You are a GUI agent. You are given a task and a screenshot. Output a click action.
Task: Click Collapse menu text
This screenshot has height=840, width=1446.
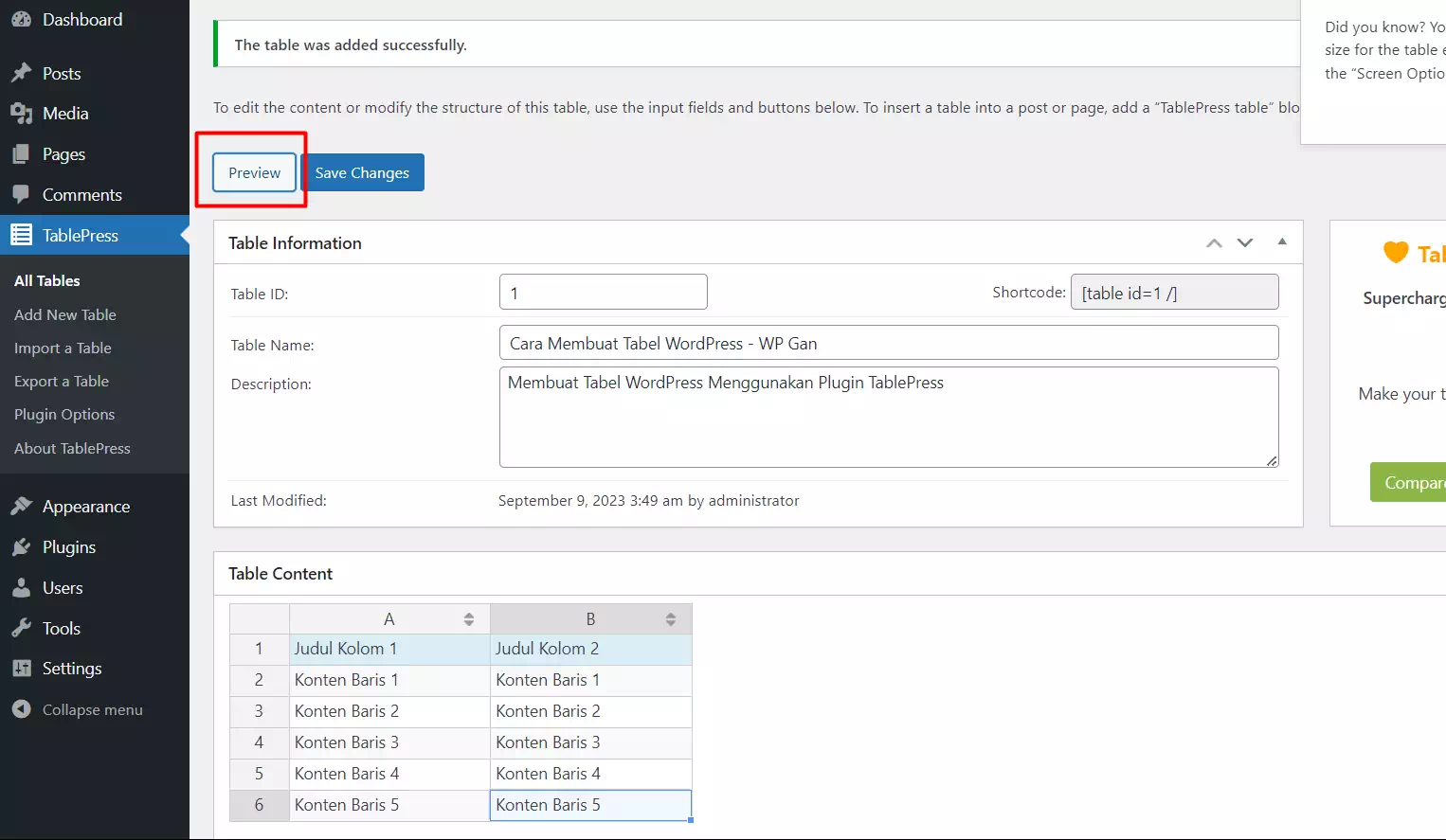93,709
